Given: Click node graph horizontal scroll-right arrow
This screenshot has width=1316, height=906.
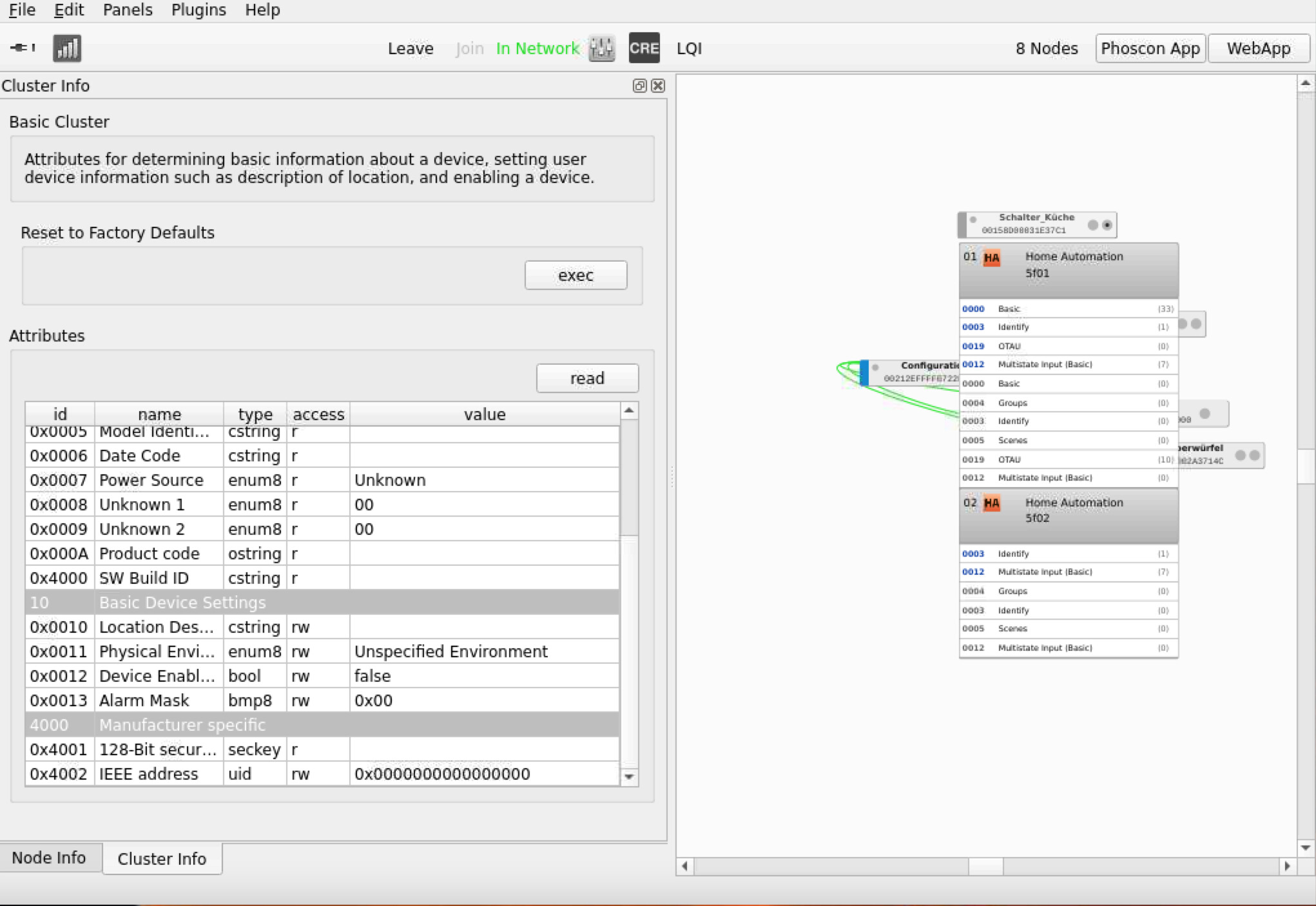Looking at the screenshot, I should [1287, 866].
